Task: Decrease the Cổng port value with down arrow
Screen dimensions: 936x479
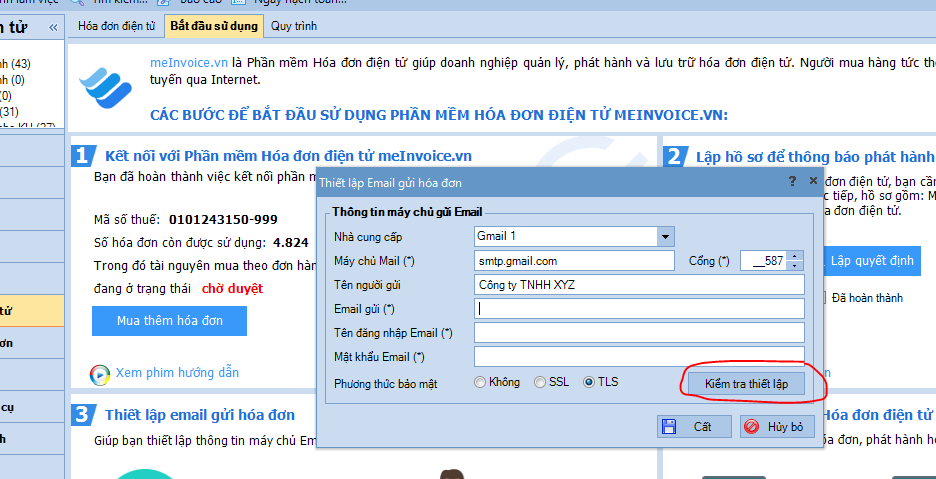Action: [795, 266]
